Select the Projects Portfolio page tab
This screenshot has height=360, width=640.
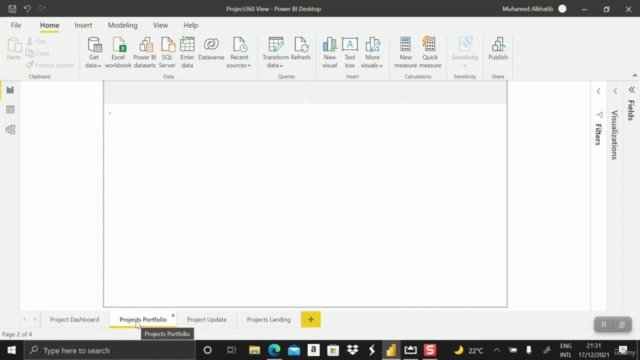[143, 320]
